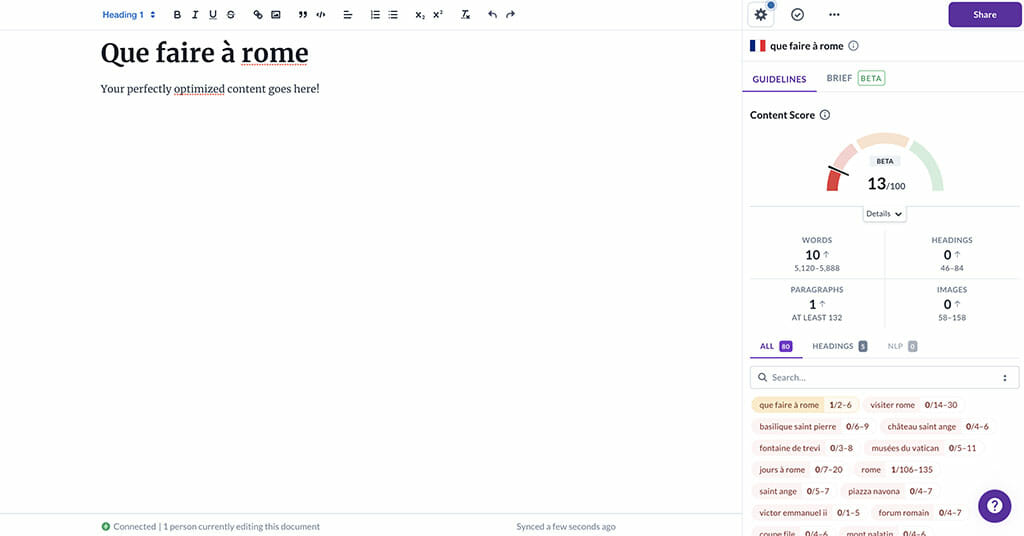Click the 'saint ange' 0/5-7 term chip
Viewport: 1024px width, 536px height.
pyautogui.click(x=793, y=491)
